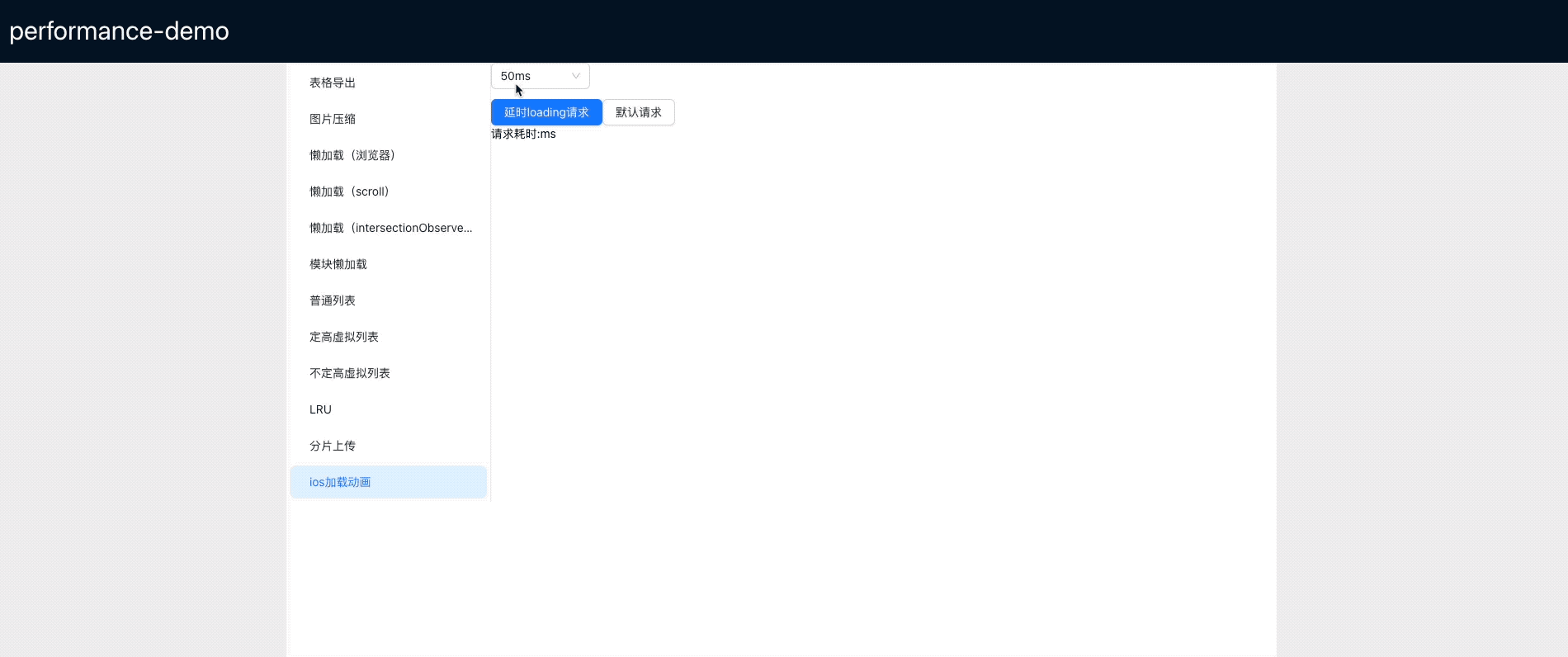The height and width of the screenshot is (657, 1568).
Task: Click the active ios加载动画 item
Action: click(x=388, y=482)
